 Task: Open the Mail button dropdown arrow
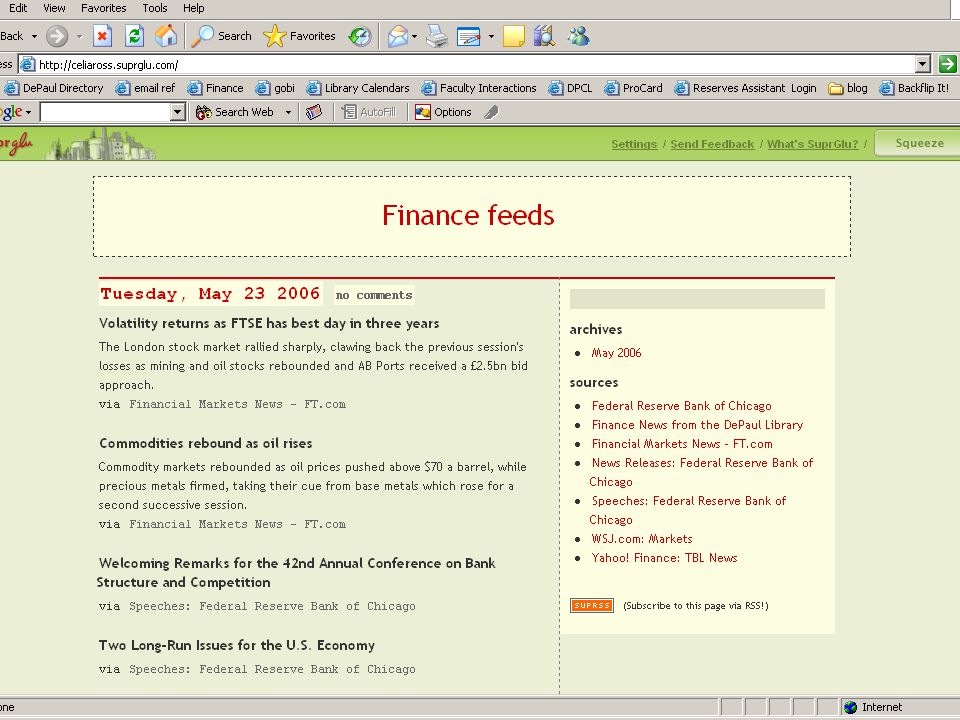(x=414, y=36)
